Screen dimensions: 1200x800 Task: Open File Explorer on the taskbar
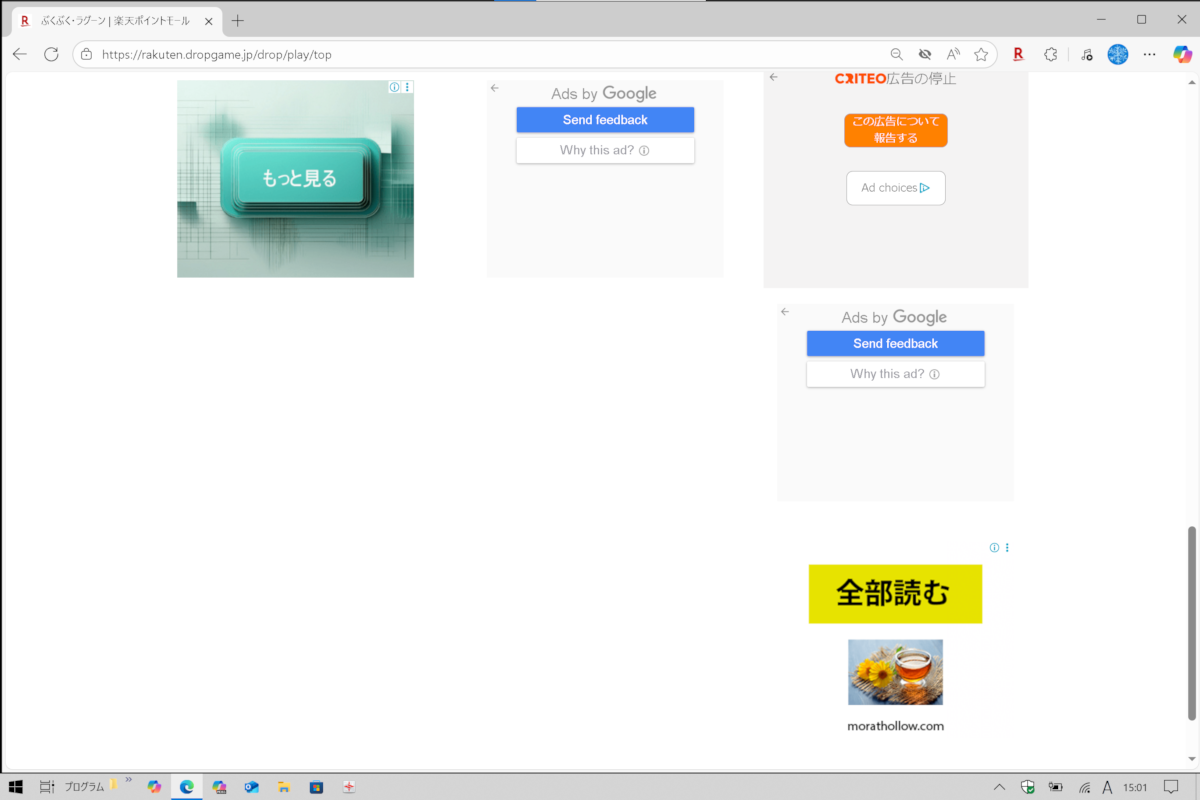(x=283, y=787)
